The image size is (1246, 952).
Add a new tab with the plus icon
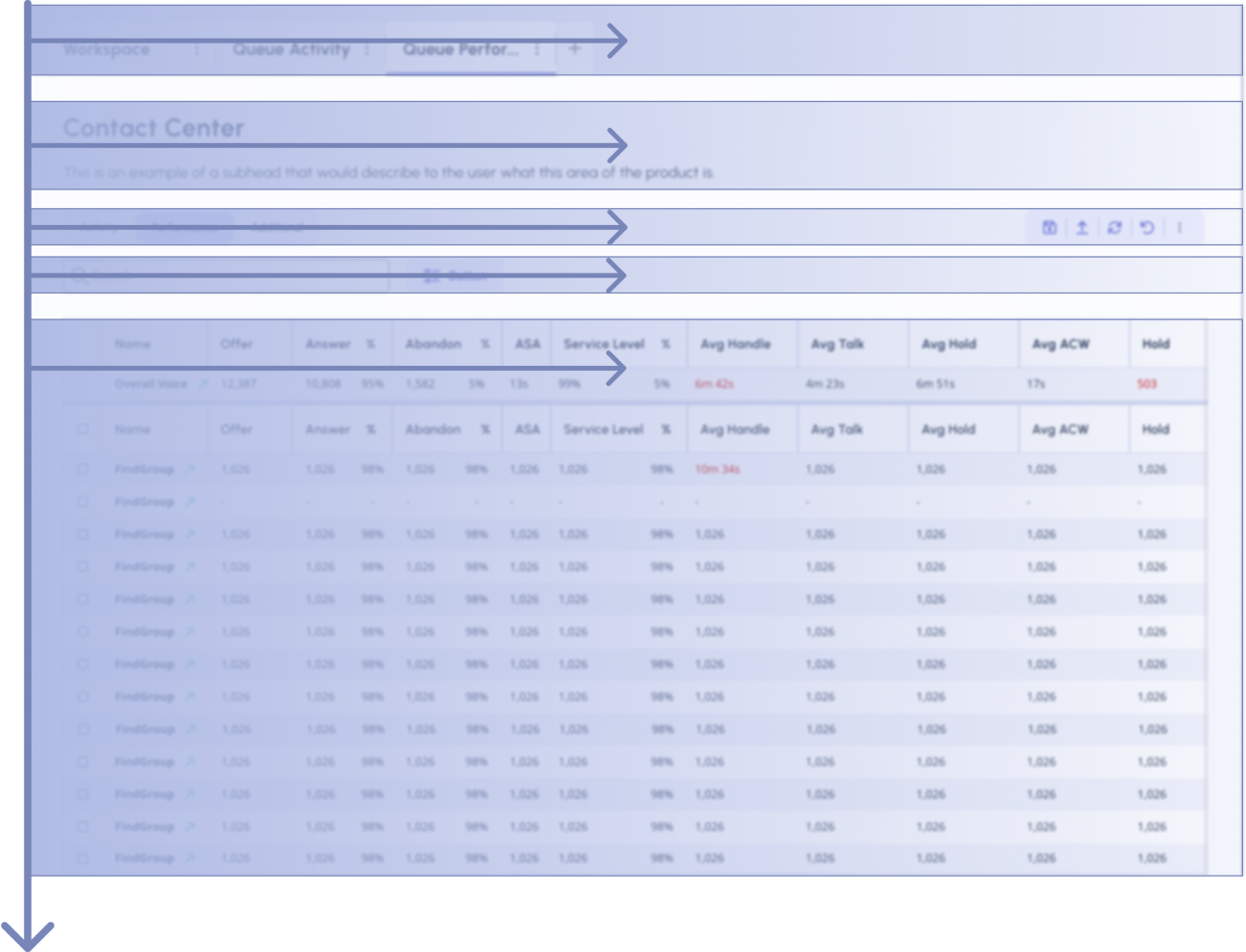(574, 49)
